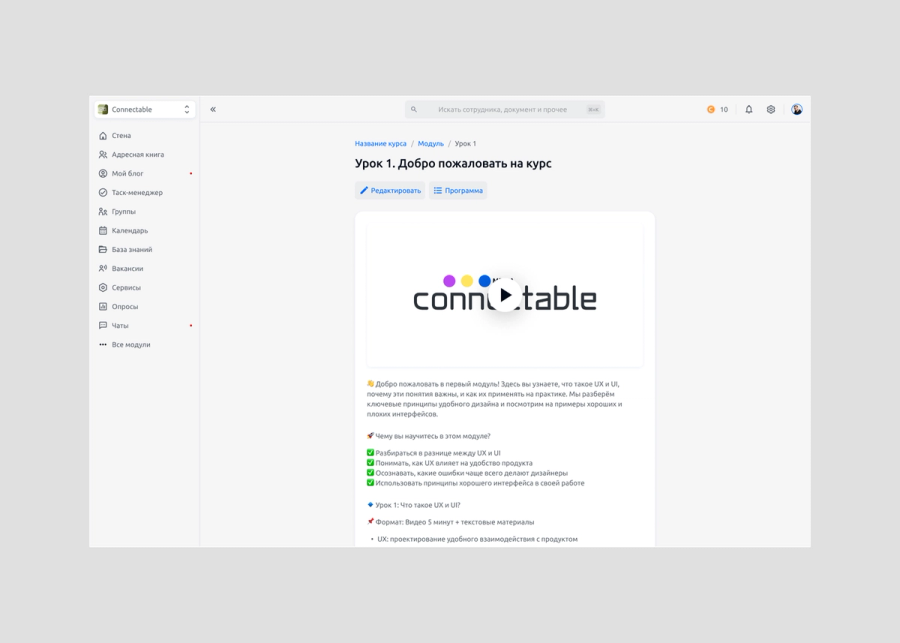Open notifications bell icon
The width and height of the screenshot is (900, 643).
click(749, 109)
